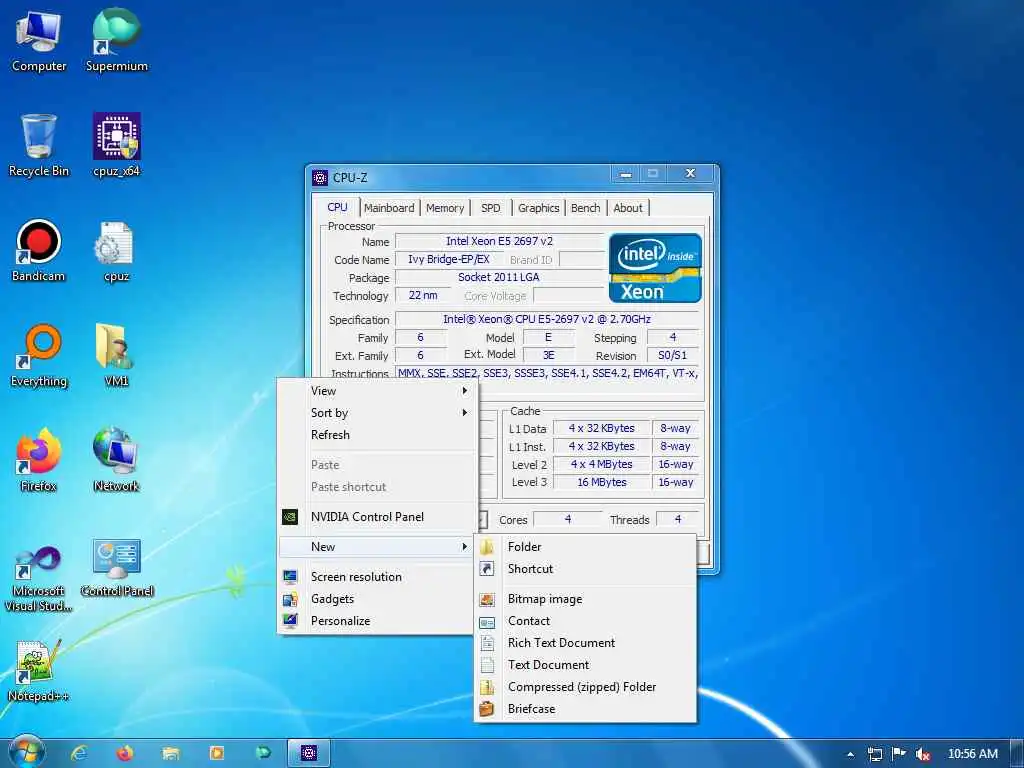This screenshot has height=768, width=1024.
Task: Open the Computer desktop icon
Action: (39, 42)
